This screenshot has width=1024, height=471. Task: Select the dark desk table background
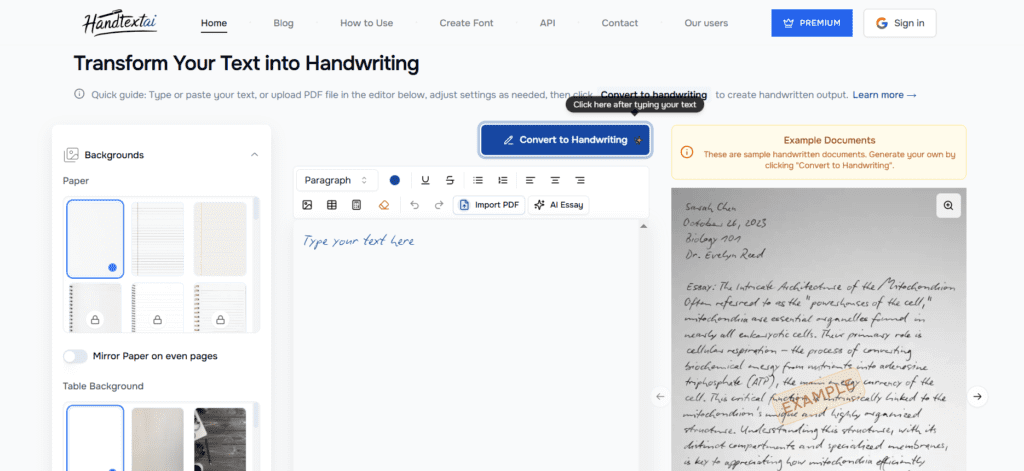220,439
